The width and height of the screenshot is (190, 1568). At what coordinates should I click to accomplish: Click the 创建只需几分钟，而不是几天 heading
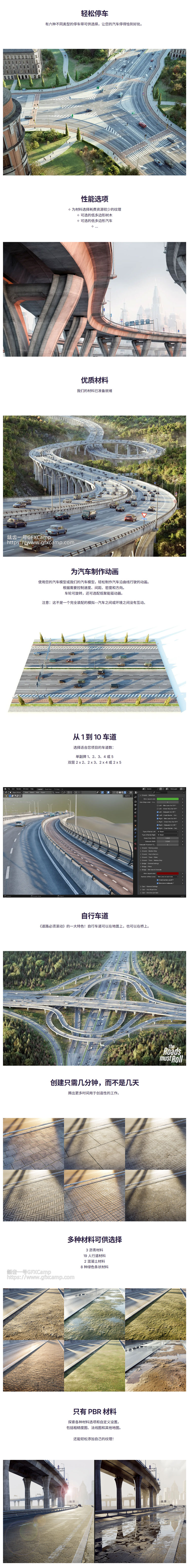(x=95, y=1083)
